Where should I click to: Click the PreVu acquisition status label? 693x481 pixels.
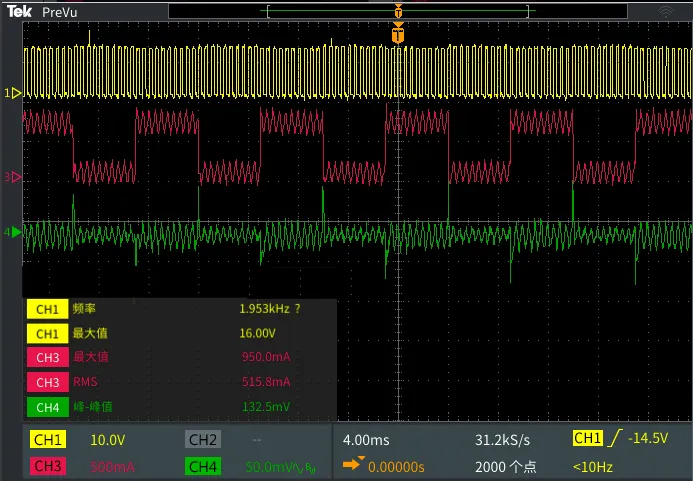[60, 12]
